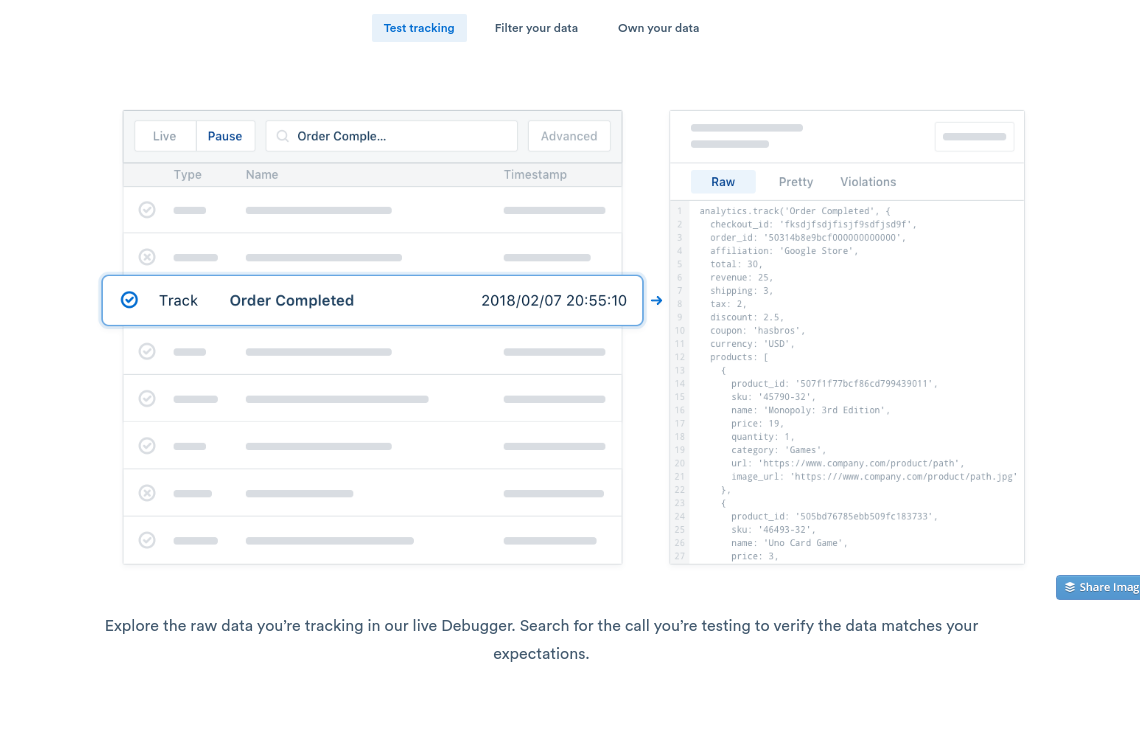Click the analytics.track('Order Completed' code line
The height and width of the screenshot is (730, 1140).
pyautogui.click(x=795, y=211)
